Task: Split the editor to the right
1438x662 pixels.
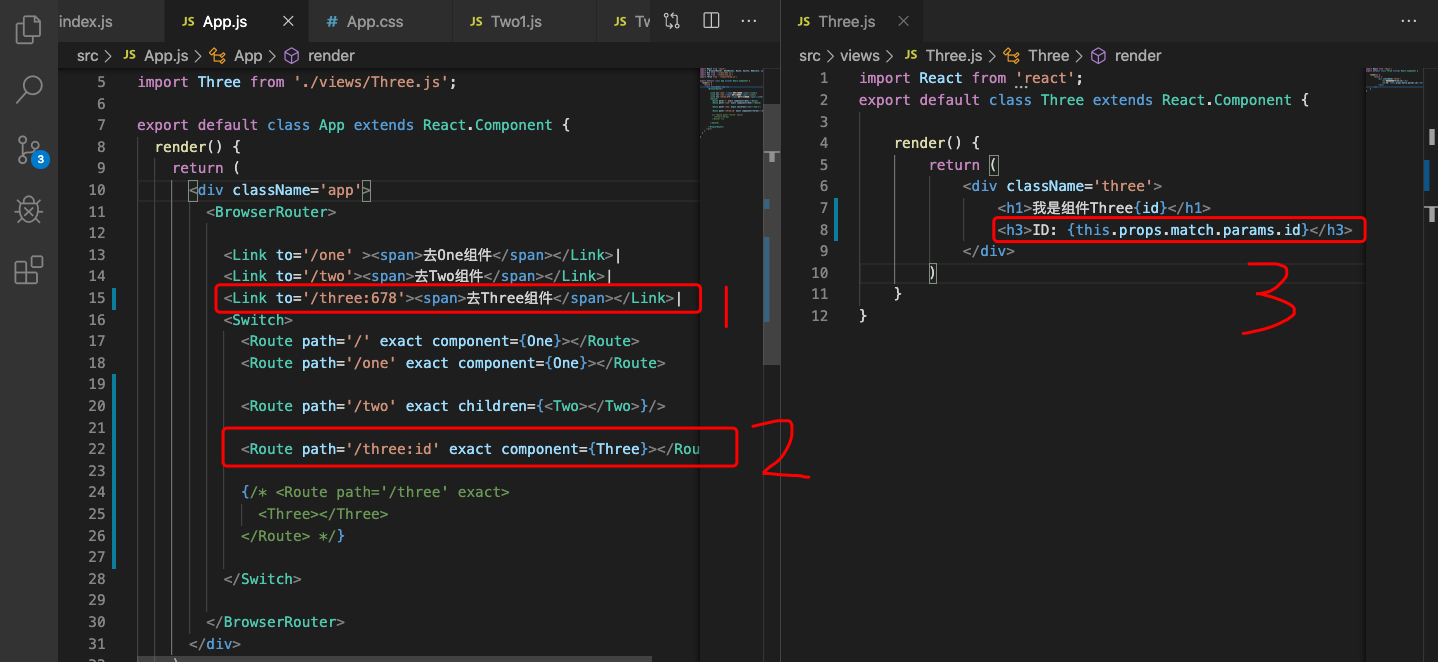Action: [x=711, y=21]
